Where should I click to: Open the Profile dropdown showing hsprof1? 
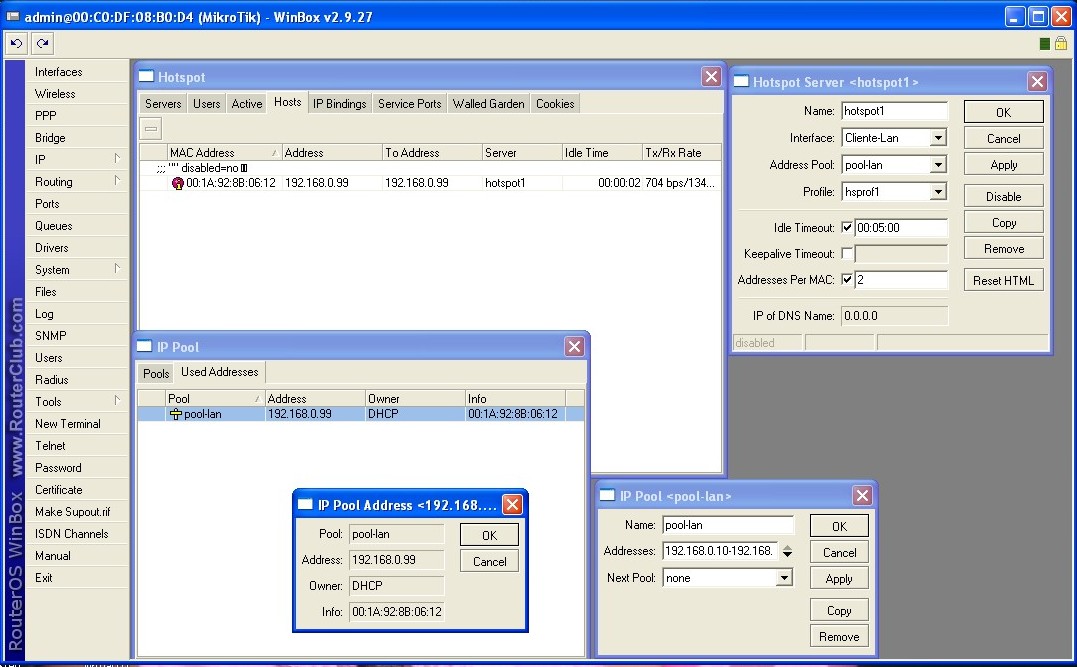click(938, 192)
